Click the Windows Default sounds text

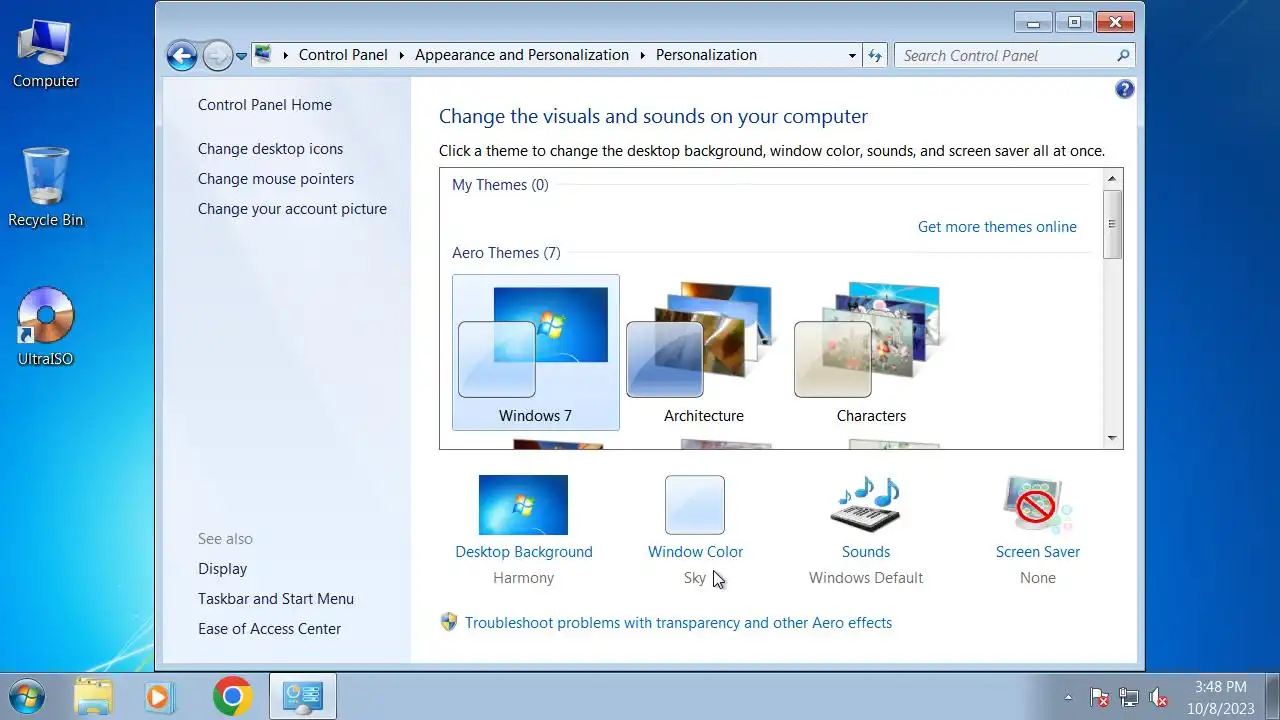(x=866, y=578)
